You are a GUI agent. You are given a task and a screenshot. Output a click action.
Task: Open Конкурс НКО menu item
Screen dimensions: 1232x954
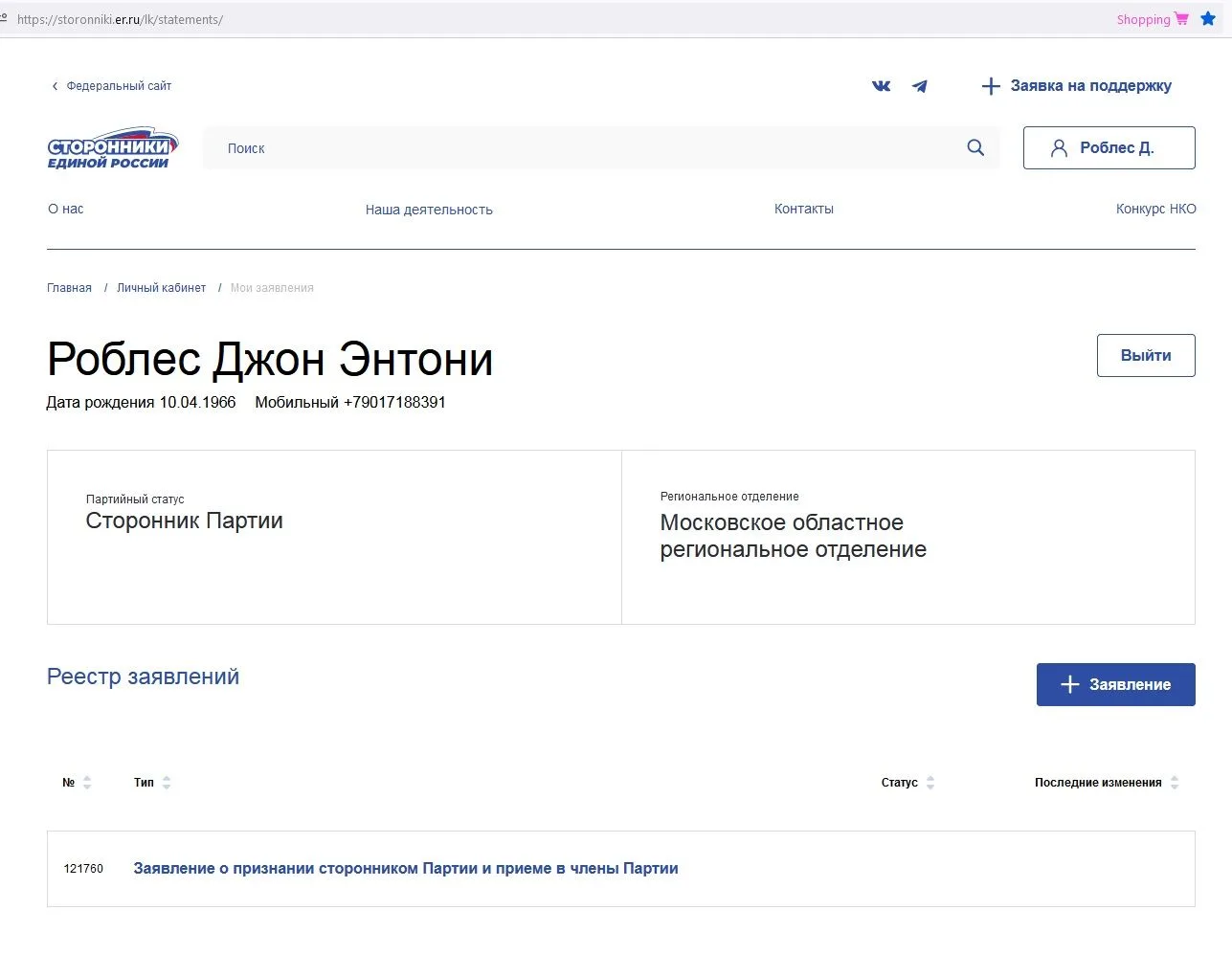point(1155,209)
